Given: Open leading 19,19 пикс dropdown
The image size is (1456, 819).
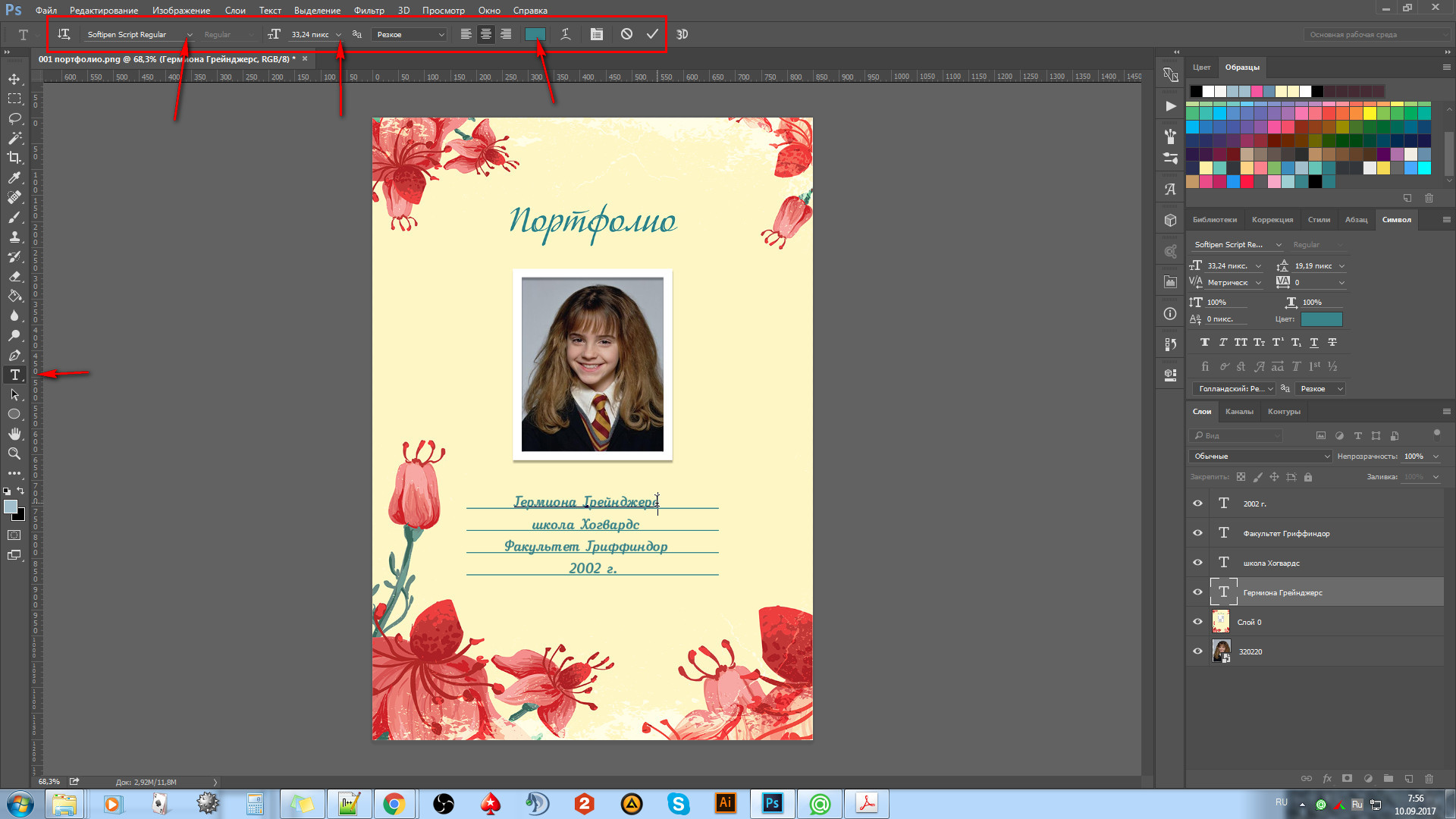Looking at the screenshot, I should coord(1341,266).
